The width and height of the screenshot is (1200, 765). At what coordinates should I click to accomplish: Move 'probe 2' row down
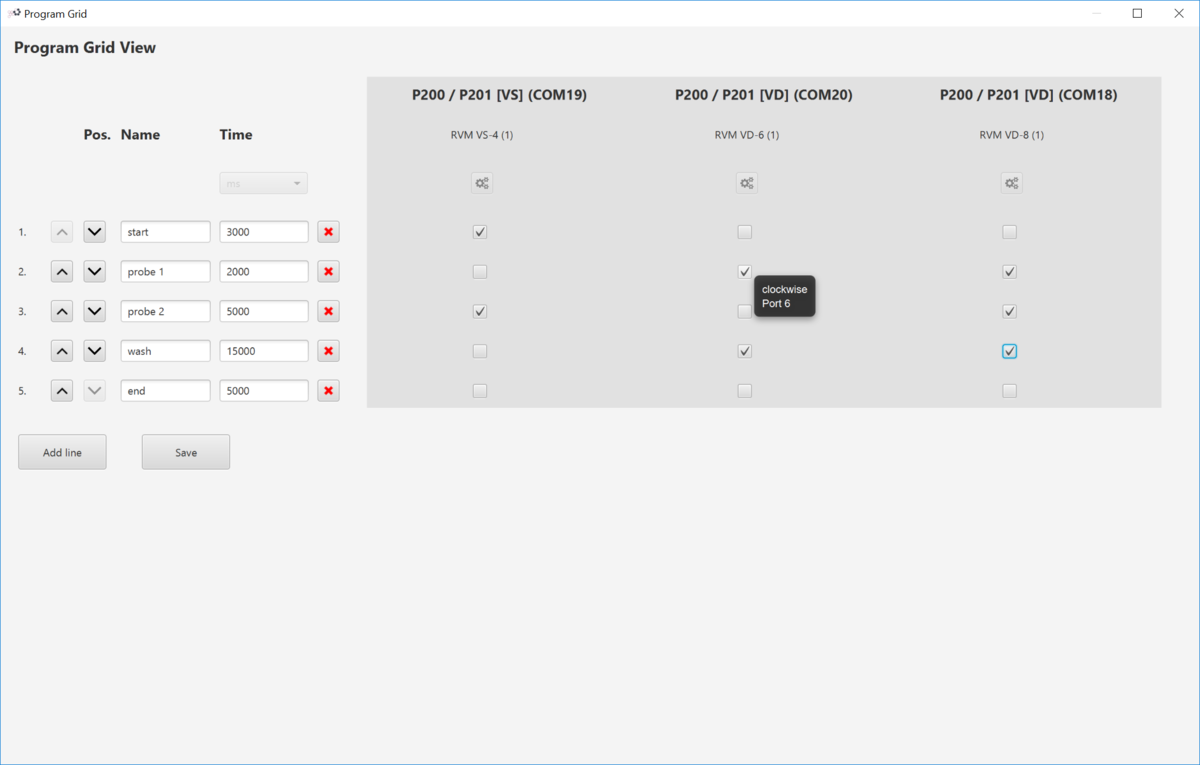point(94,311)
